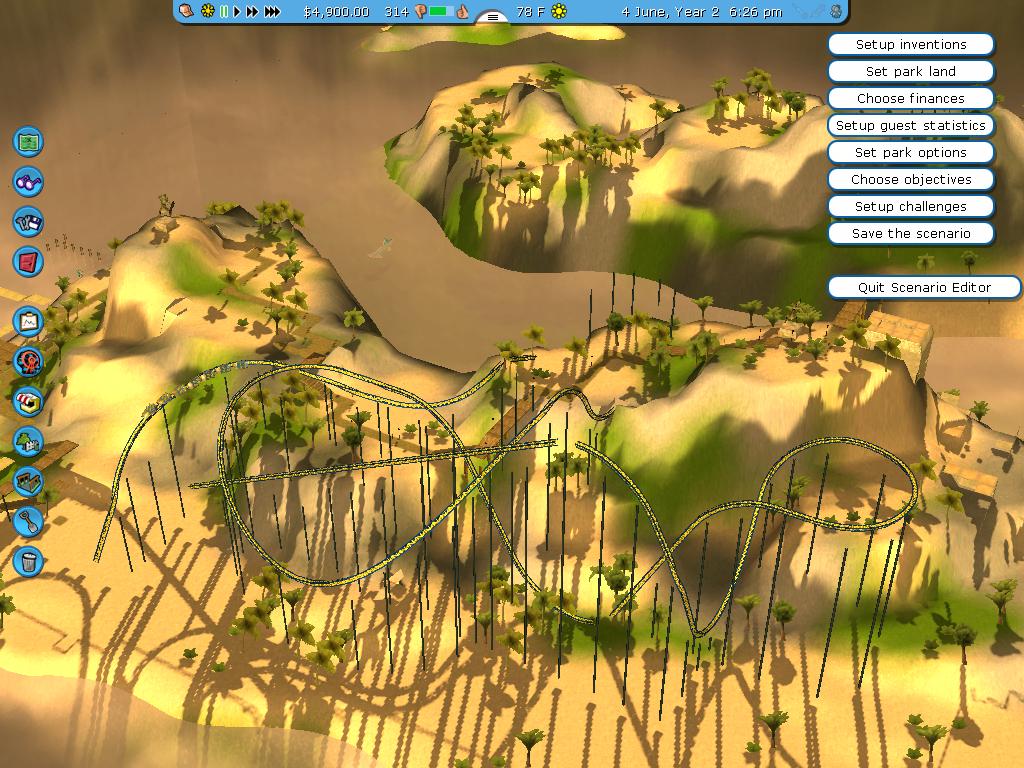The image size is (1024, 768).
Task: Open Setup guest statistics
Action: (x=911, y=125)
